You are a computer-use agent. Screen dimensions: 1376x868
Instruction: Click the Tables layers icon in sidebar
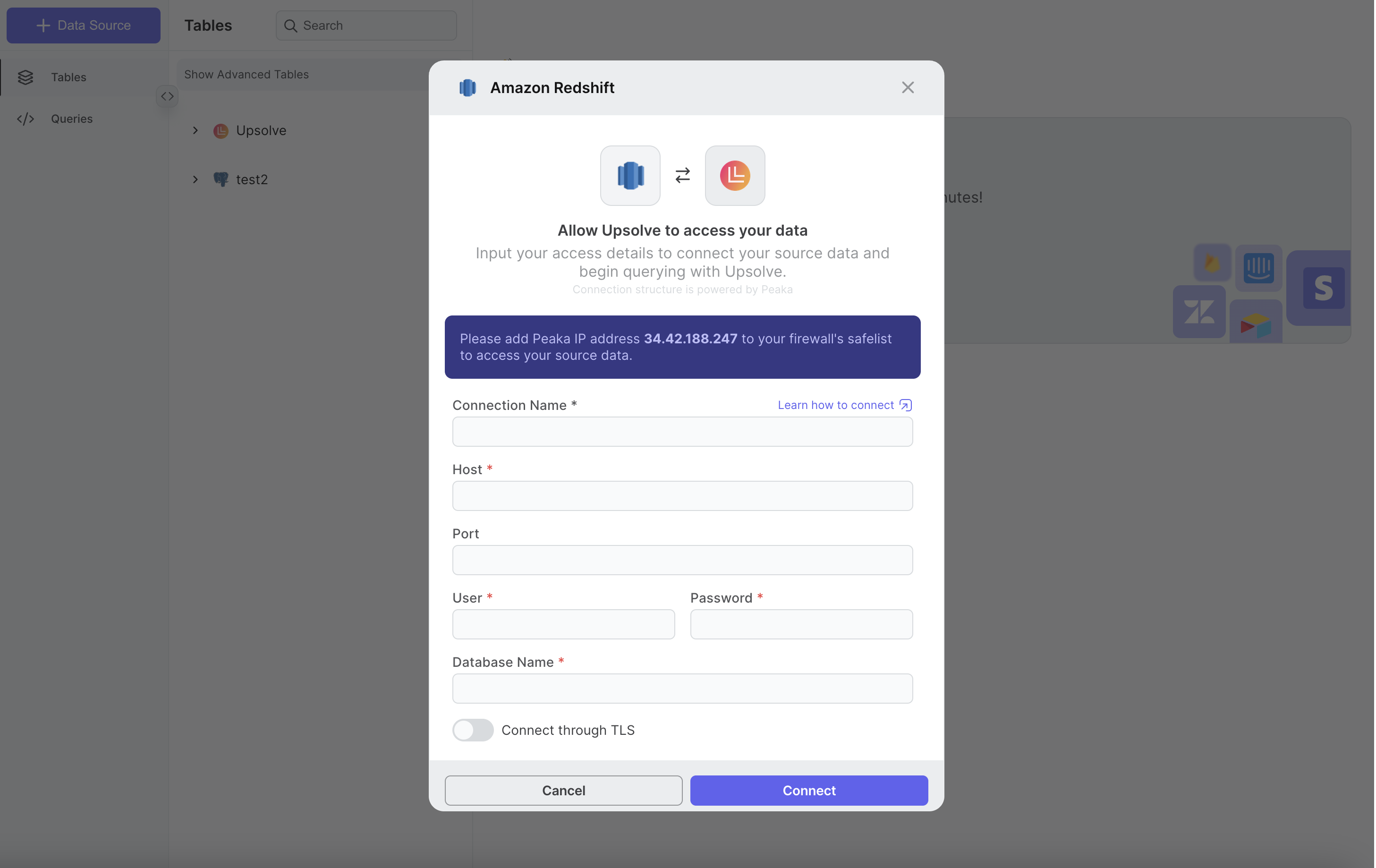click(25, 77)
